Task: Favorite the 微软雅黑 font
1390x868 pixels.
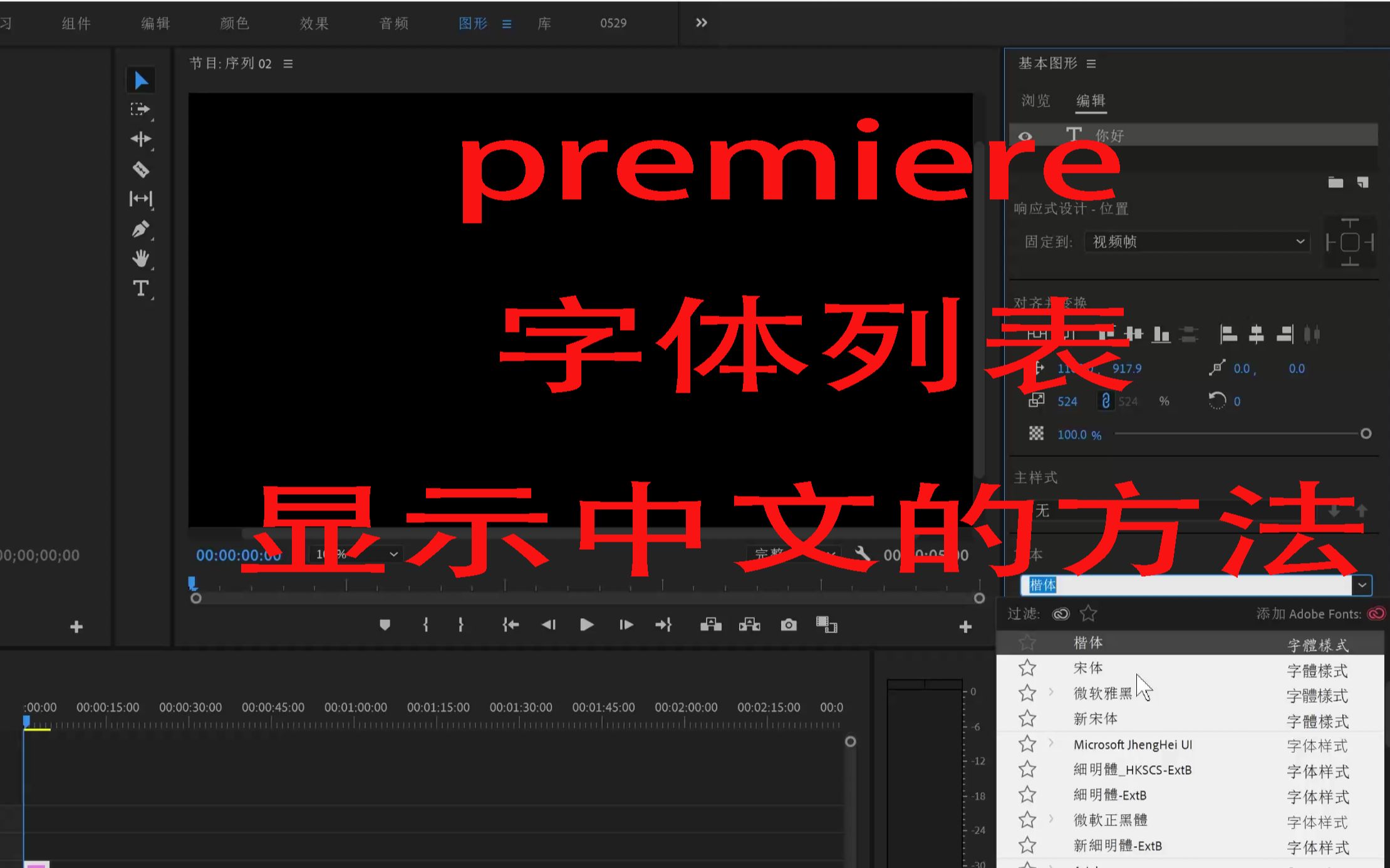Action: click(1027, 693)
